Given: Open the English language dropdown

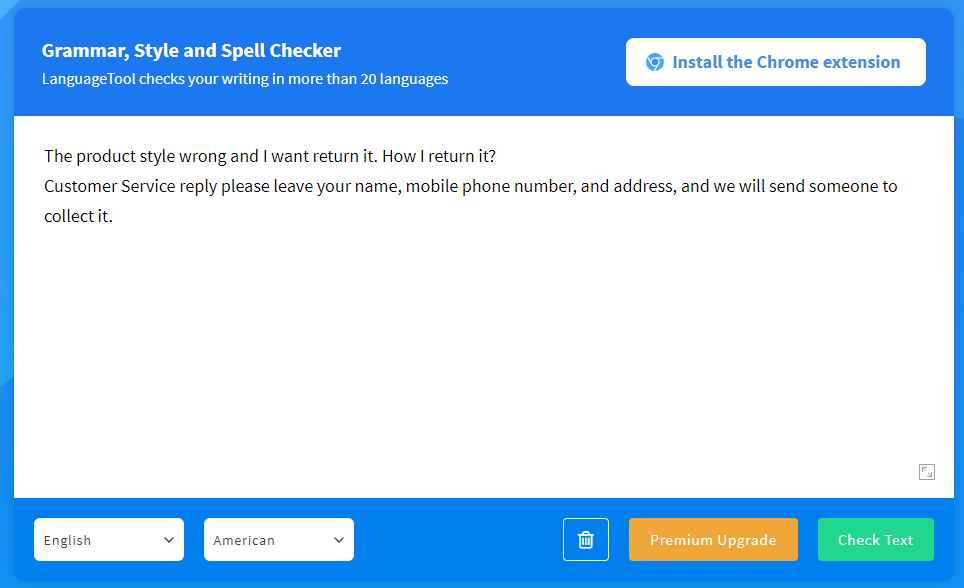Looking at the screenshot, I should [109, 539].
